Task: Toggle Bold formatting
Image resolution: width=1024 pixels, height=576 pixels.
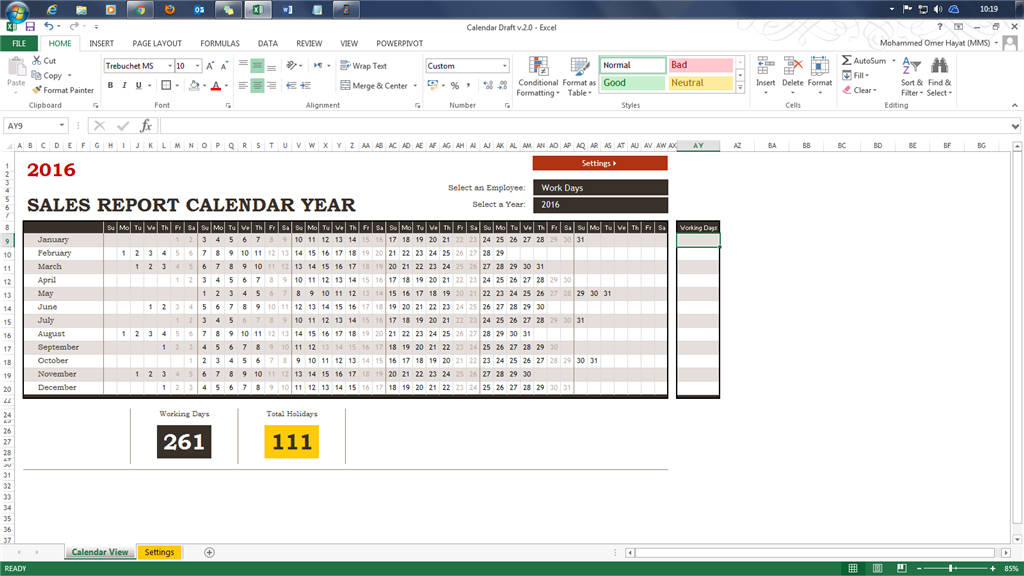Action: 110,86
